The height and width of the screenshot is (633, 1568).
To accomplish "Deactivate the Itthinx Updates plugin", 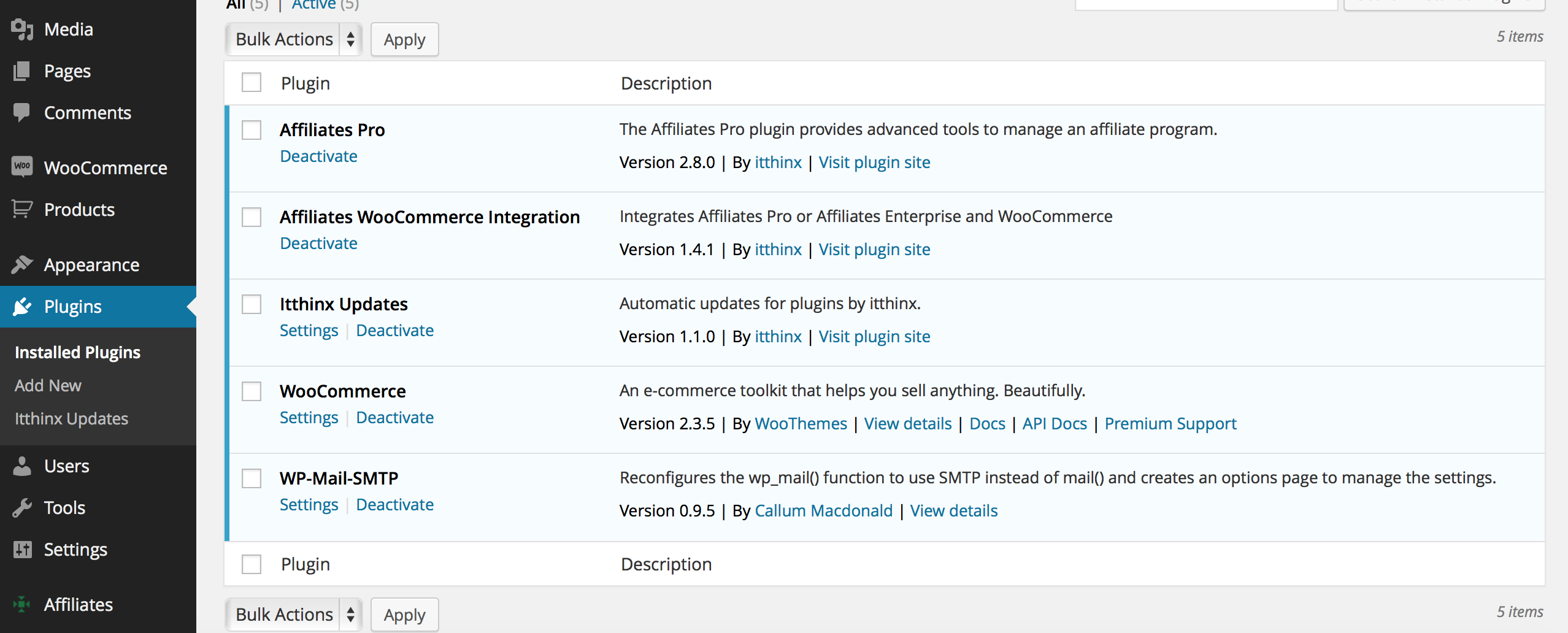I will point(394,331).
